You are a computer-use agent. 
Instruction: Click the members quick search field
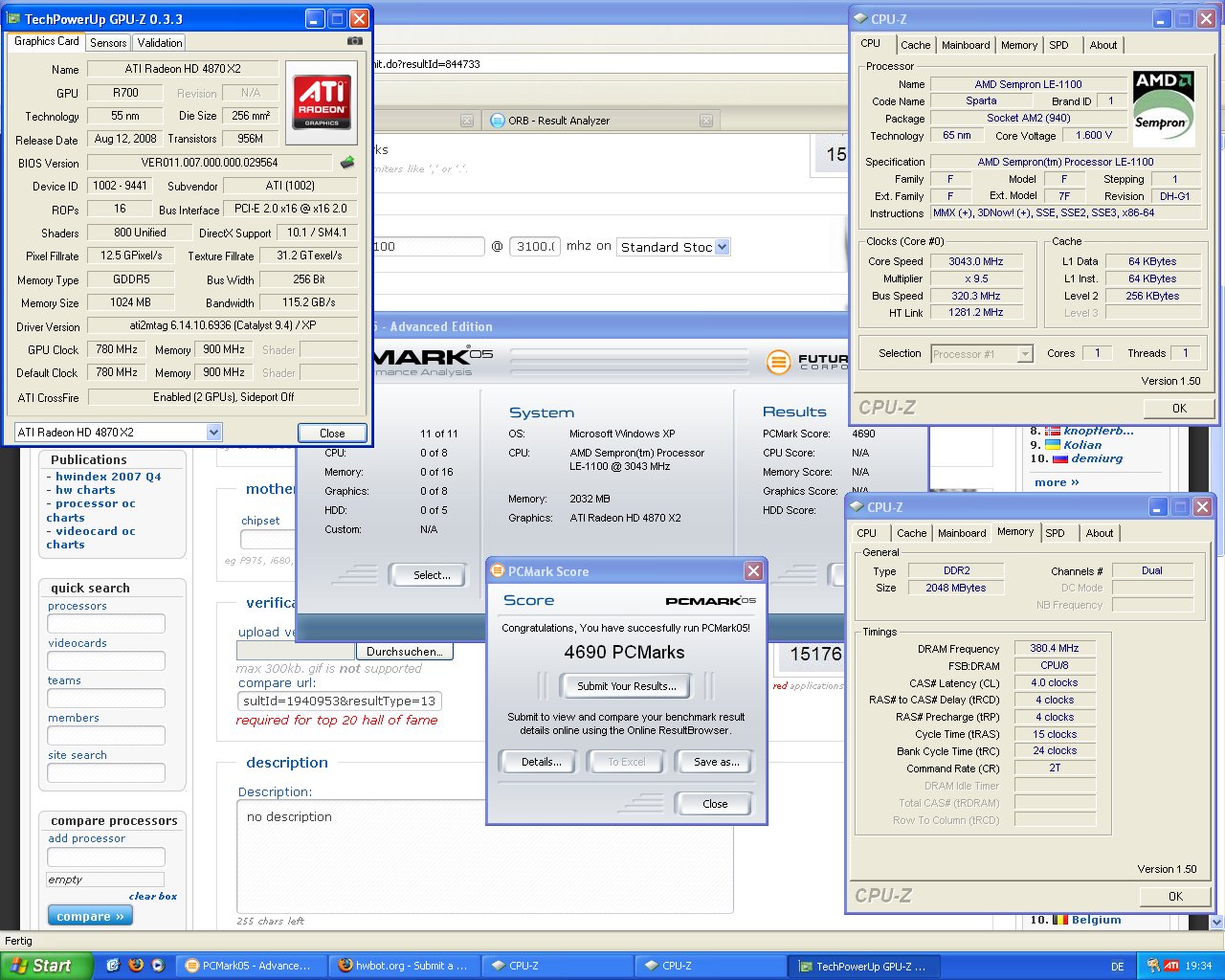(x=106, y=736)
